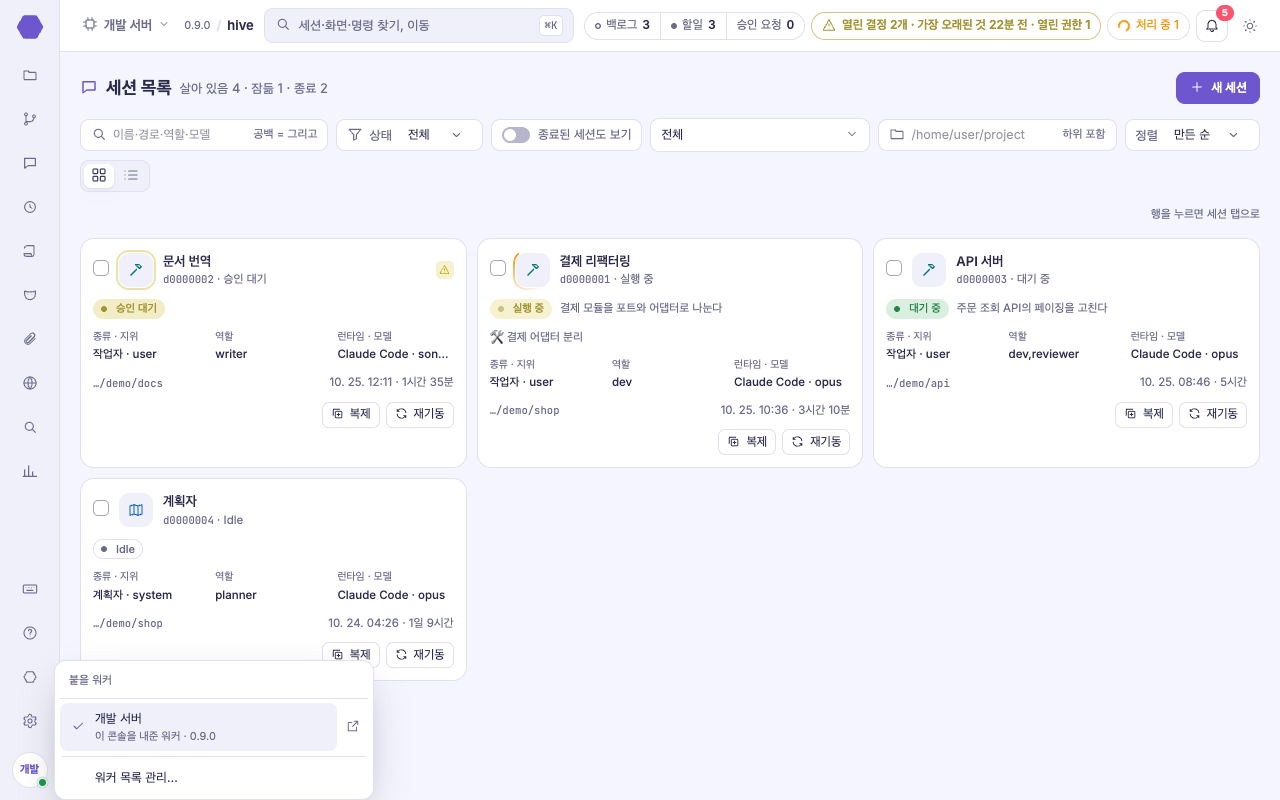Open the 열린 결정 2개 warning pill
This screenshot has width=1280, height=800.
point(956,25)
